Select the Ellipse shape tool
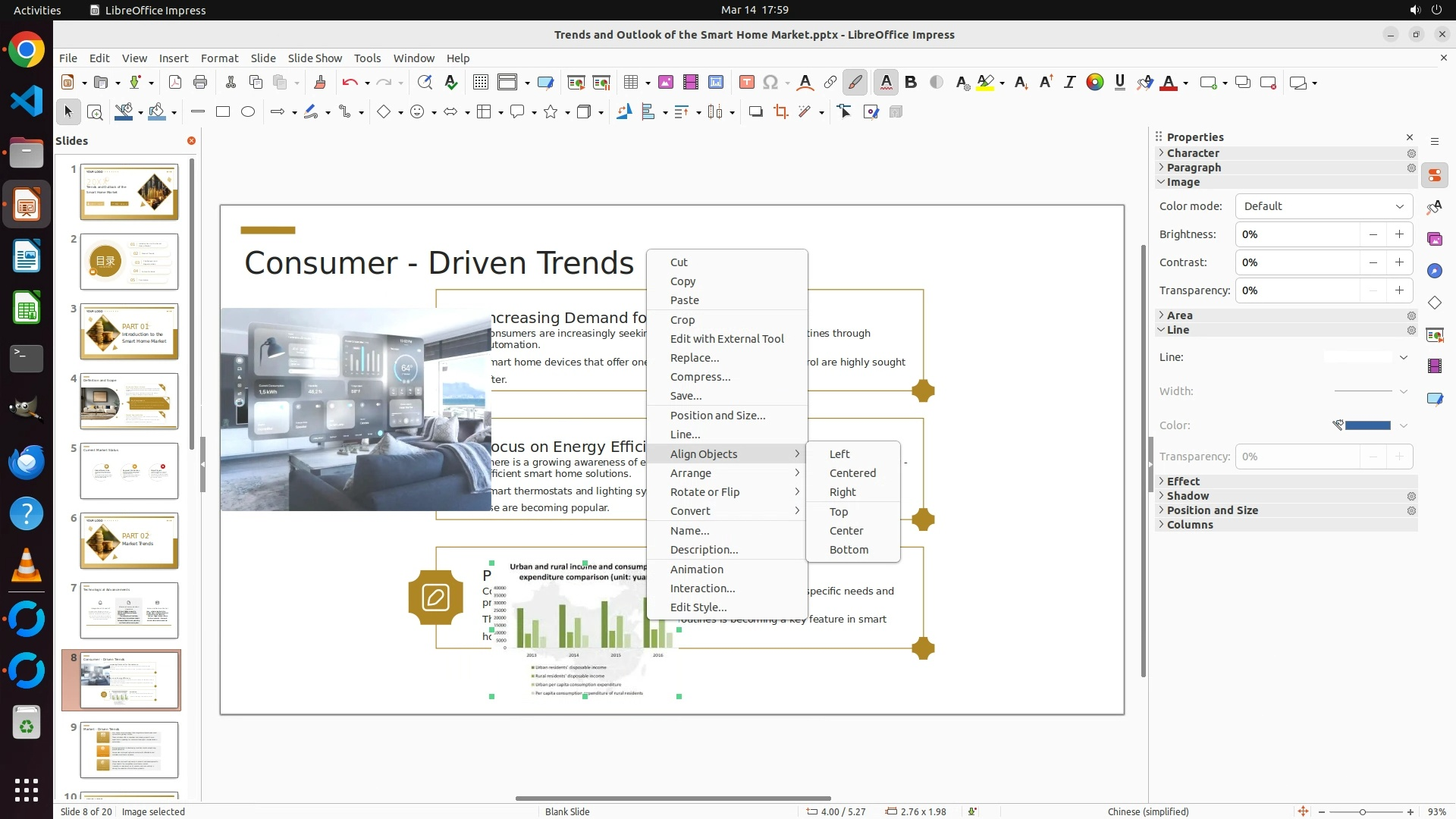The width and height of the screenshot is (1456, 819). coord(248,112)
